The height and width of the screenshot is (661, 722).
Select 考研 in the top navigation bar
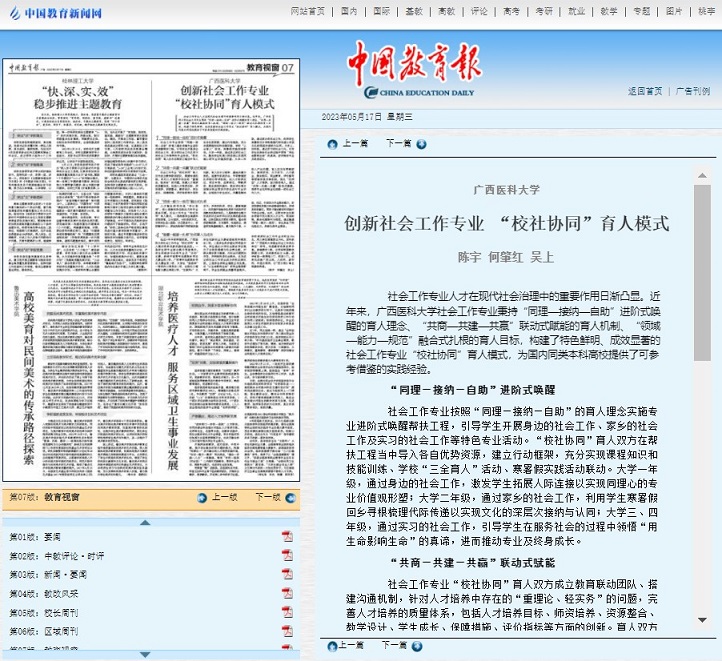pyautogui.click(x=543, y=11)
